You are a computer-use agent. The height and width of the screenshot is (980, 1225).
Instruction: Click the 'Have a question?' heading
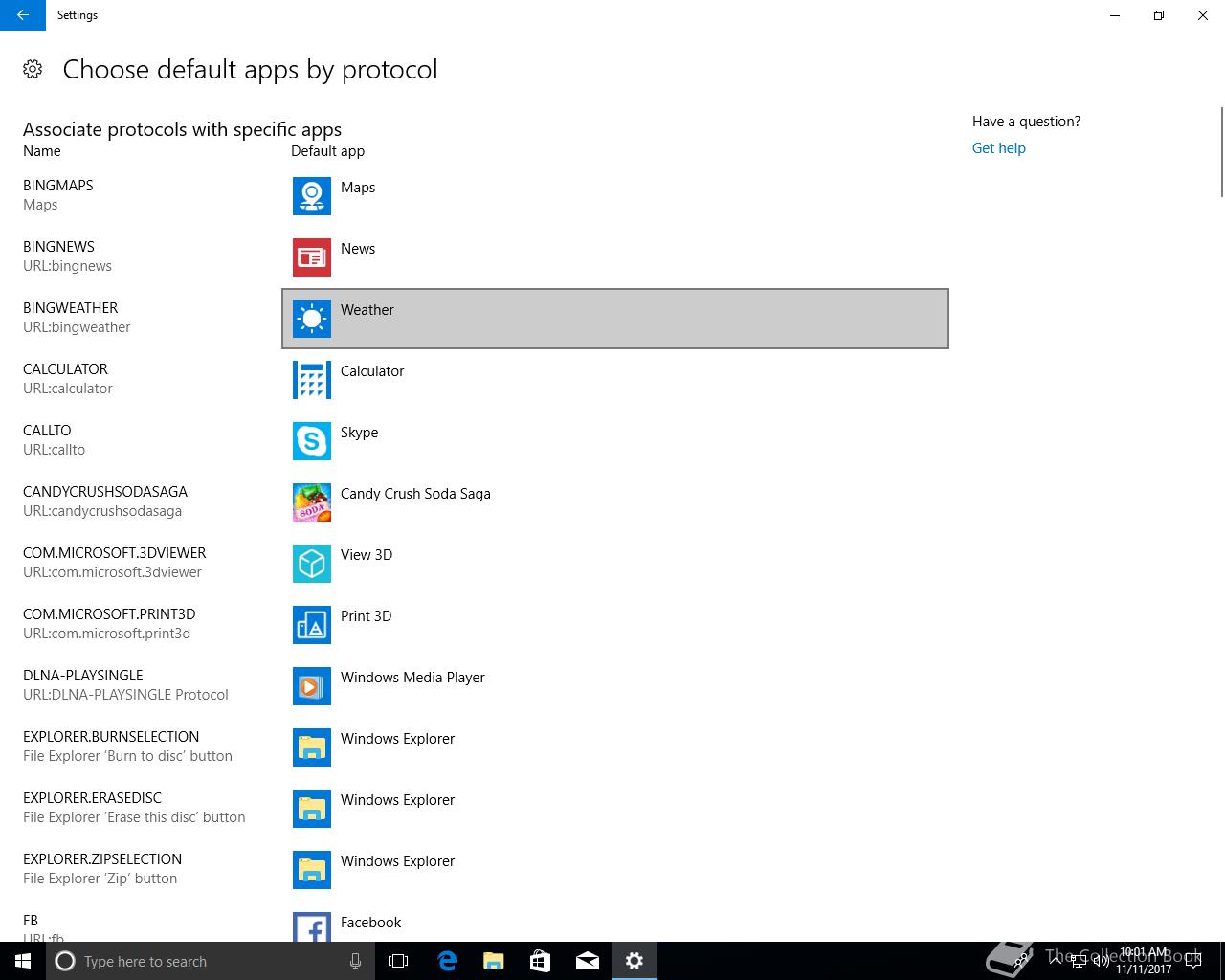(x=1026, y=122)
